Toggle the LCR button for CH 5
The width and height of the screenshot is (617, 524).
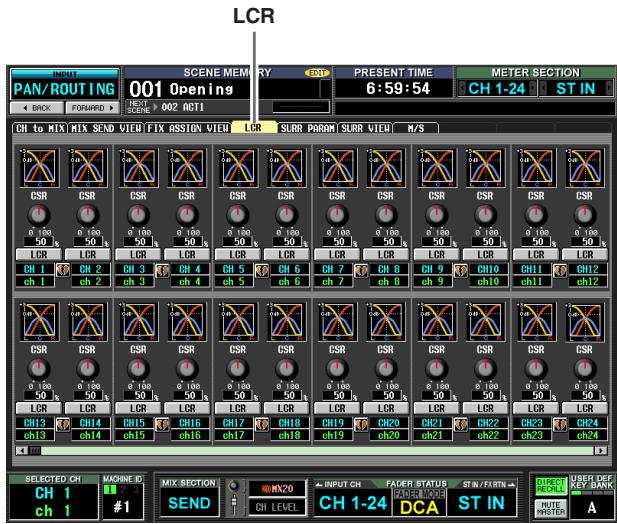pos(237,255)
